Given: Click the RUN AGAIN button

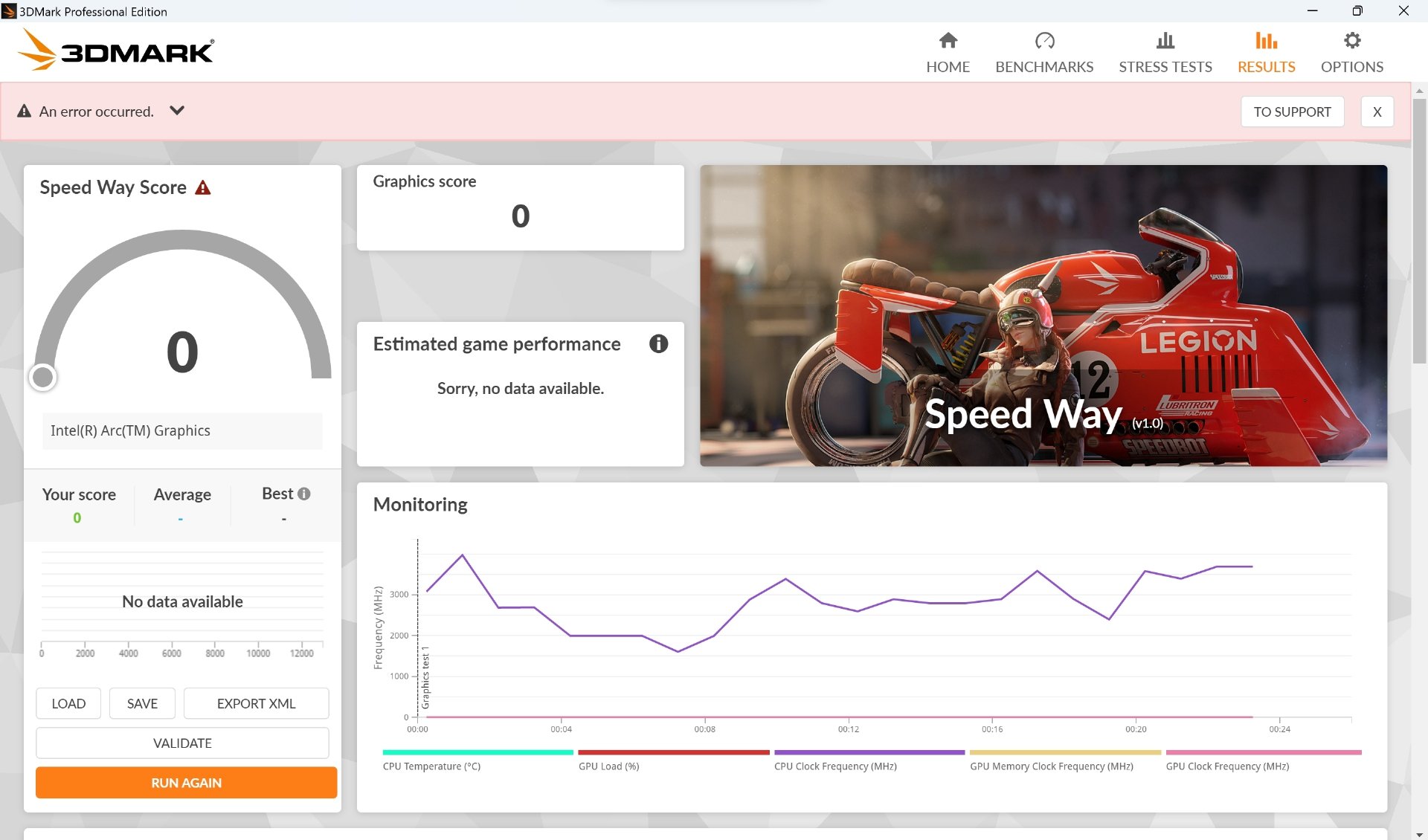Looking at the screenshot, I should 186,783.
